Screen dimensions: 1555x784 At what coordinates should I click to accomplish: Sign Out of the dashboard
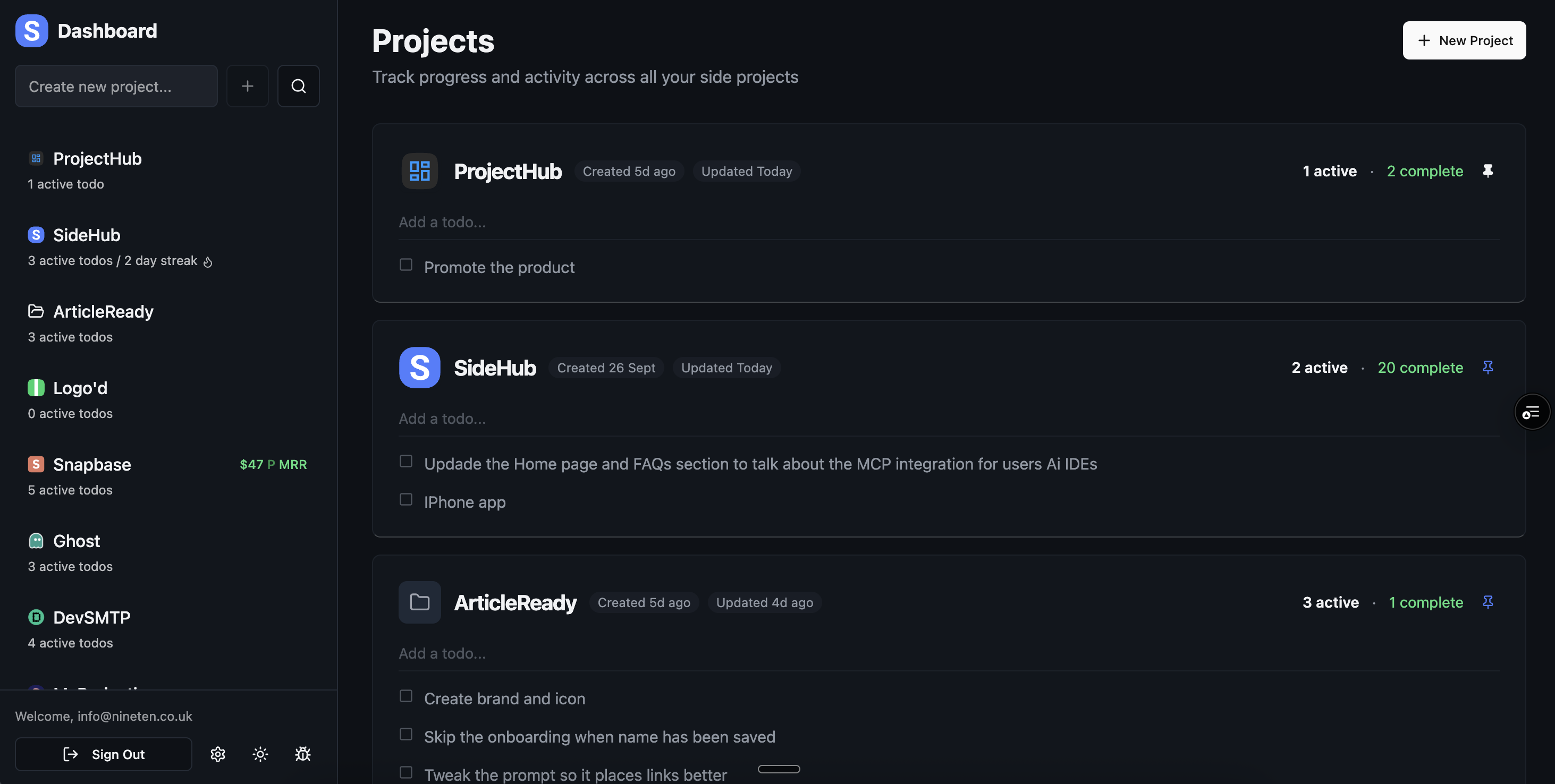[103, 754]
